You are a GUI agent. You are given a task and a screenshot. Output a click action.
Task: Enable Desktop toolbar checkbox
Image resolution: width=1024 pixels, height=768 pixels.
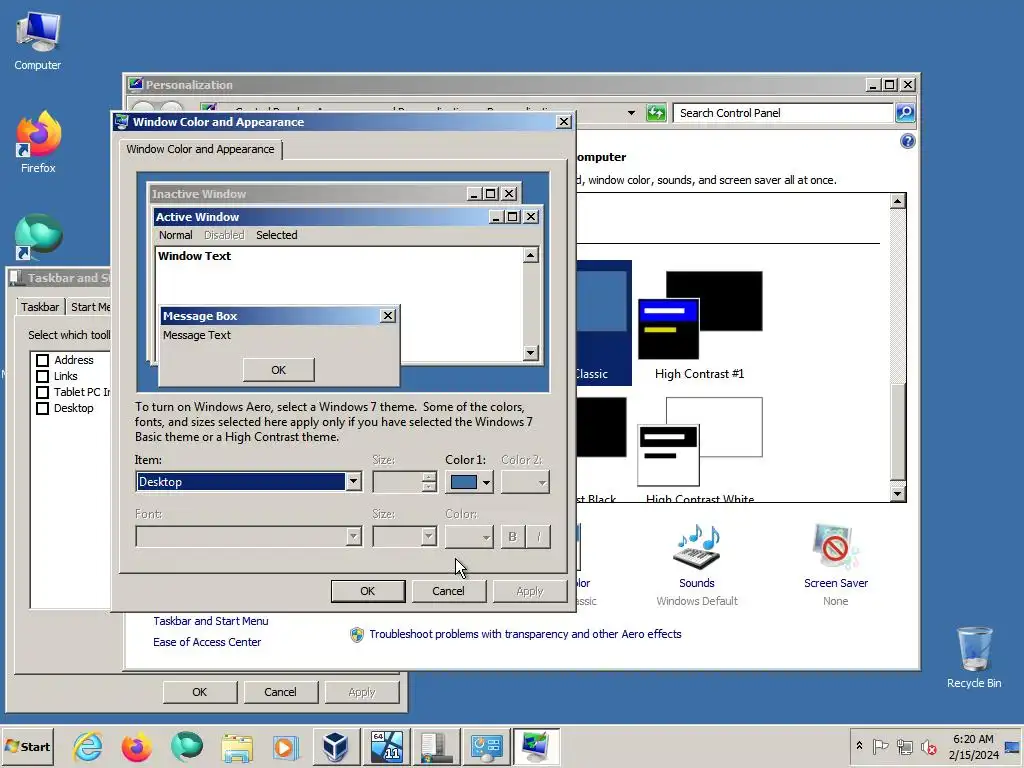42,408
